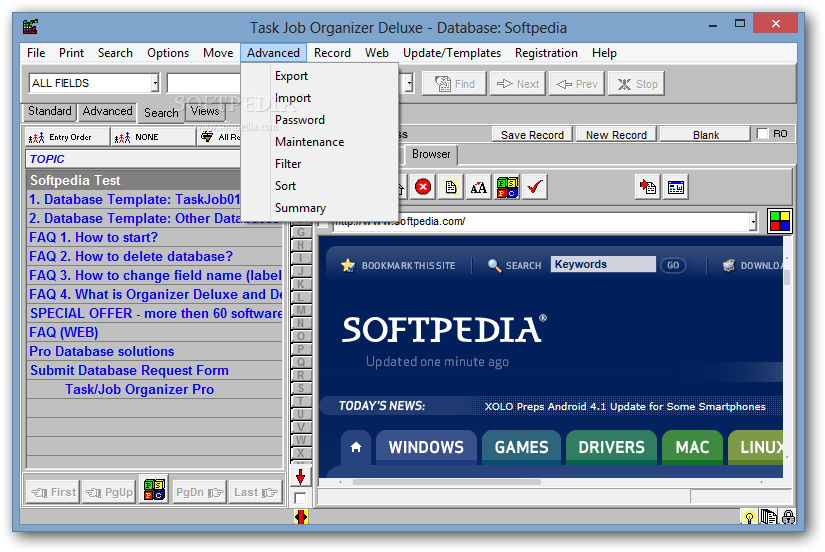Click the GO button on Softpedia page

(673, 265)
